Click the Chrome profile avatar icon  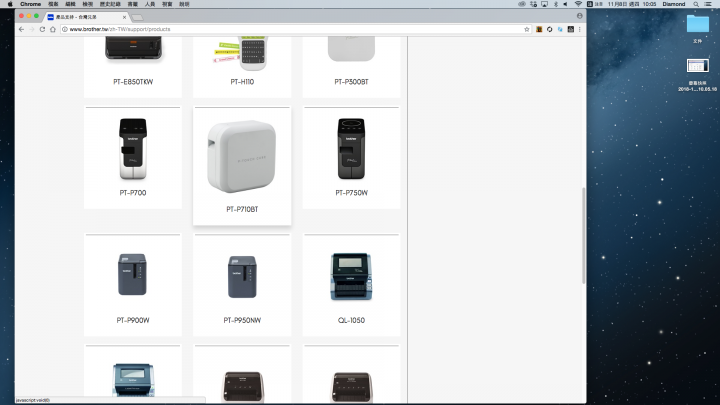click(579, 16)
